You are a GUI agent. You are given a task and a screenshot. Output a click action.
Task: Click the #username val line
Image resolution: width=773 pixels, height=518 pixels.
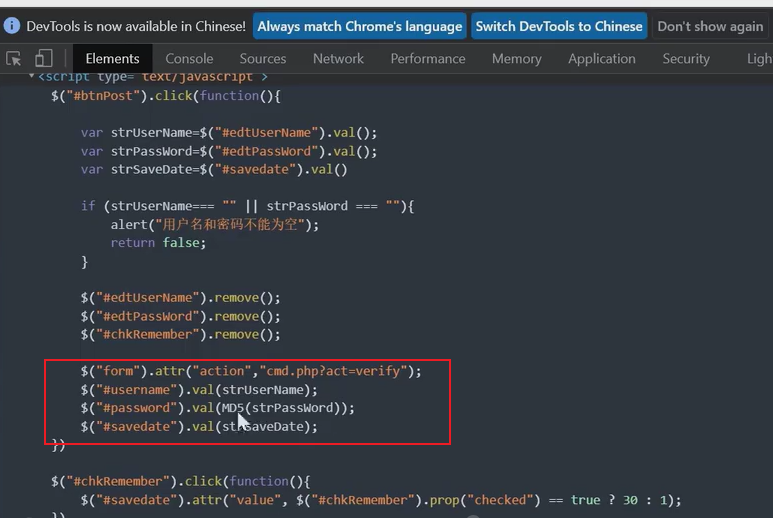[x=199, y=389]
